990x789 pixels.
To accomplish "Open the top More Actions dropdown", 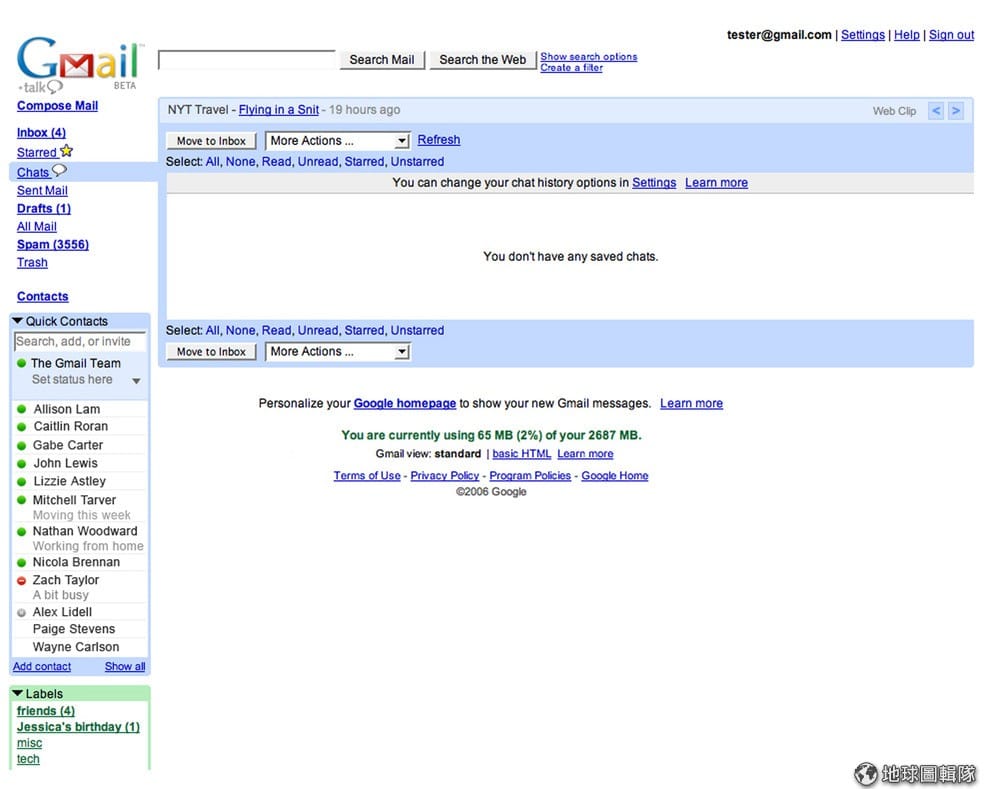I will (338, 141).
